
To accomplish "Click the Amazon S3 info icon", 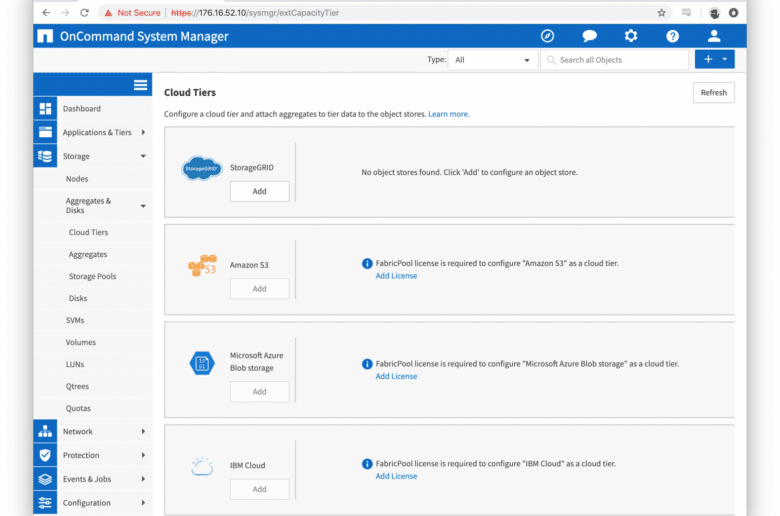I will 367,263.
